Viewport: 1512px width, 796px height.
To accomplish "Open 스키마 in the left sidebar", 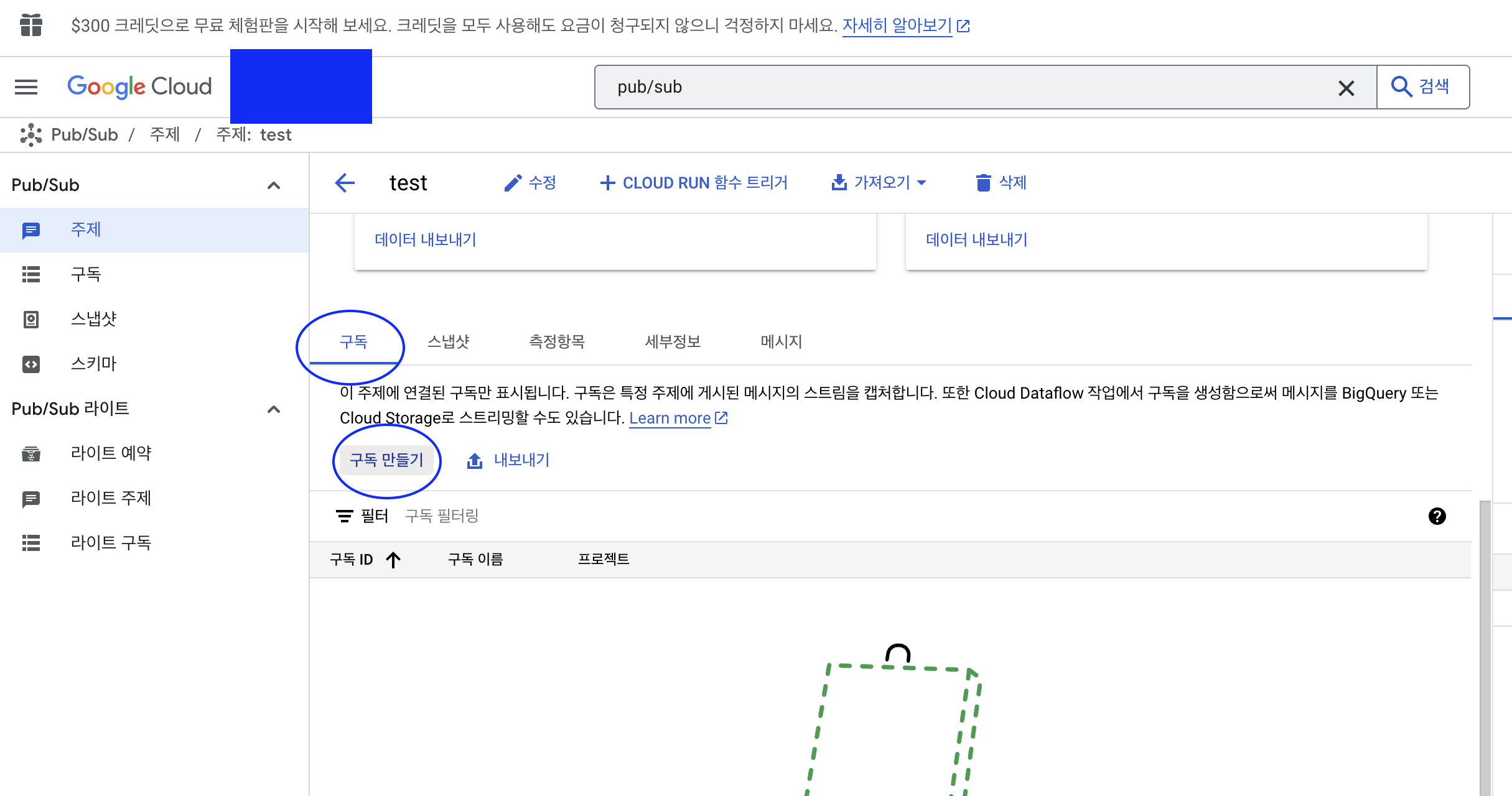I will [93, 364].
